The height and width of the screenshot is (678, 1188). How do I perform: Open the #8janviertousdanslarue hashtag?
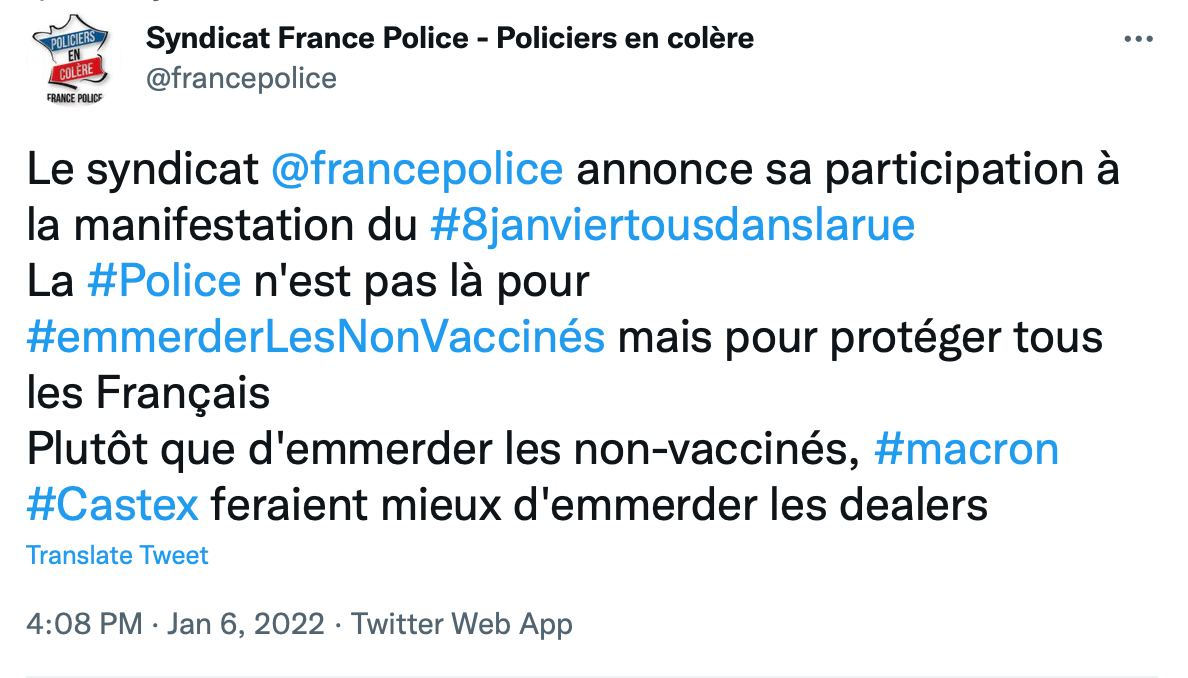(673, 226)
